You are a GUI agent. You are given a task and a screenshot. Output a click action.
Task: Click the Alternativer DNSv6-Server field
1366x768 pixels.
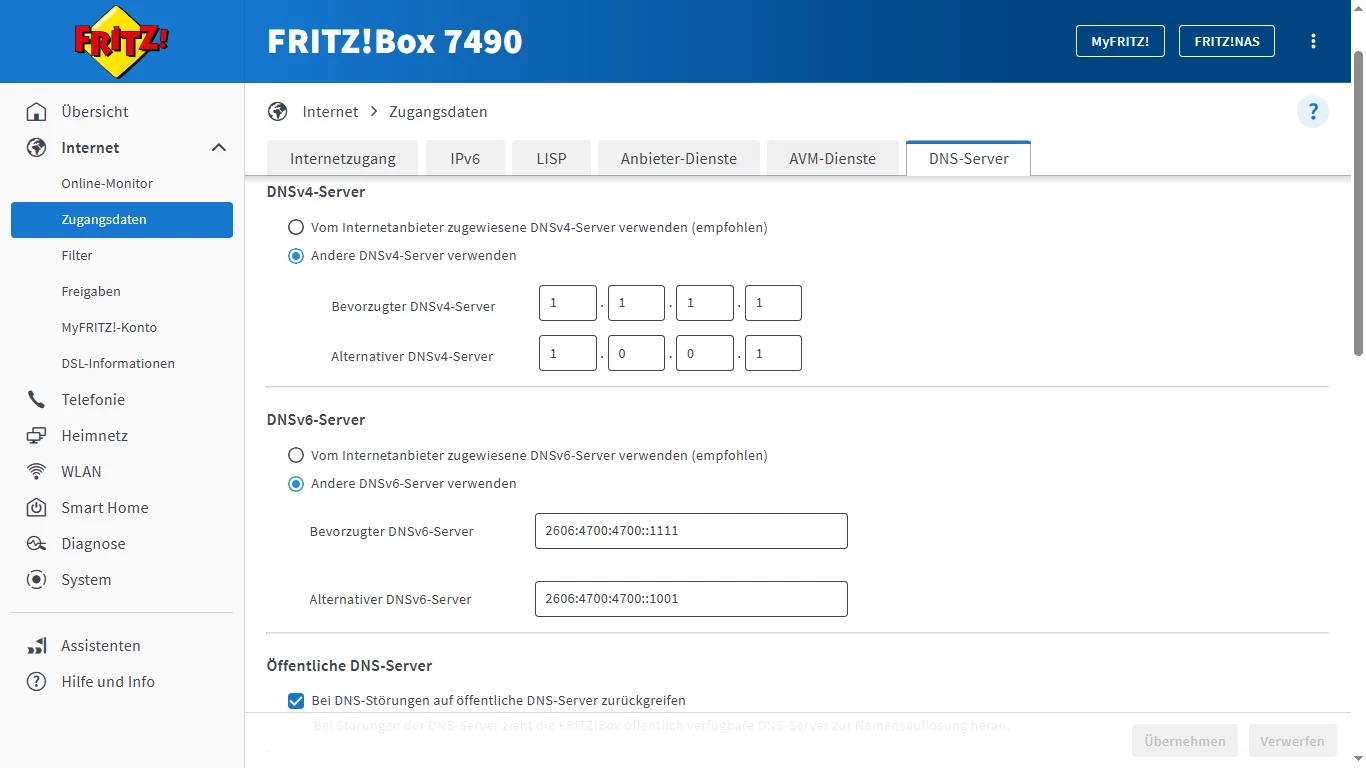tap(691, 599)
